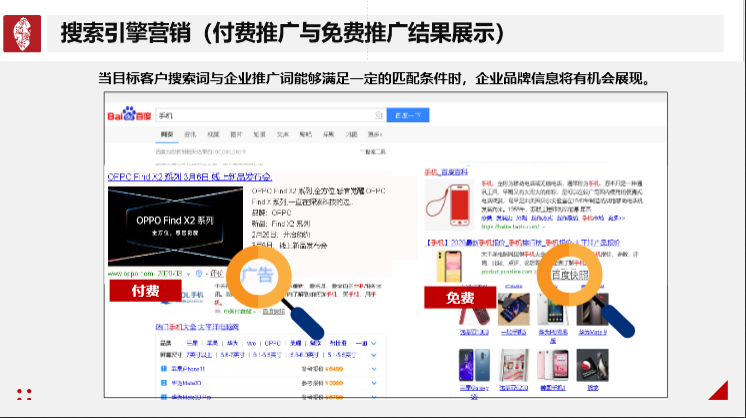This screenshot has width=746, height=418.
Task: Click the camera image-search icon in the search box
Action: 378,115
